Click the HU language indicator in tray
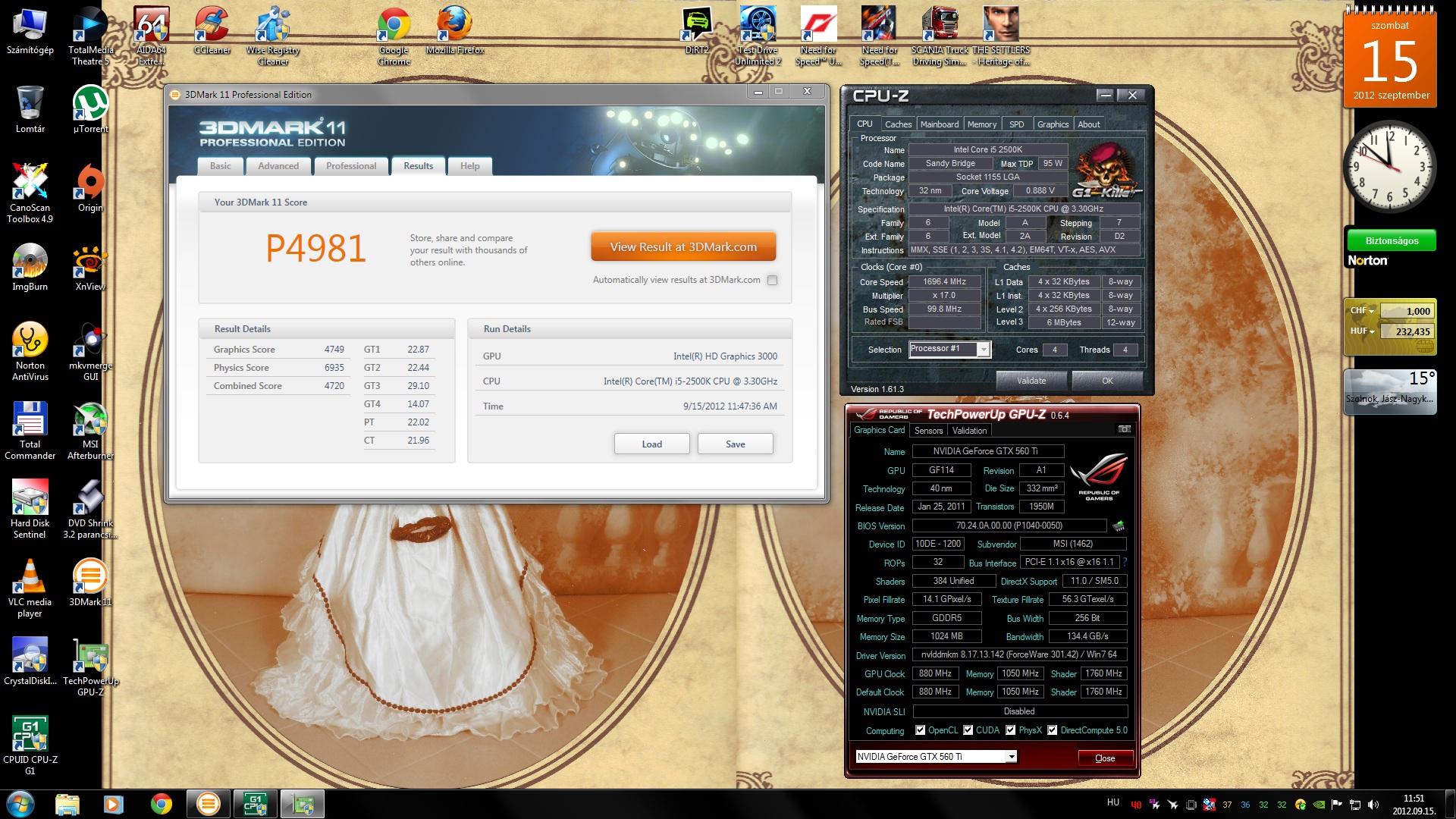Screen dimensions: 1456x819 click(x=1112, y=802)
